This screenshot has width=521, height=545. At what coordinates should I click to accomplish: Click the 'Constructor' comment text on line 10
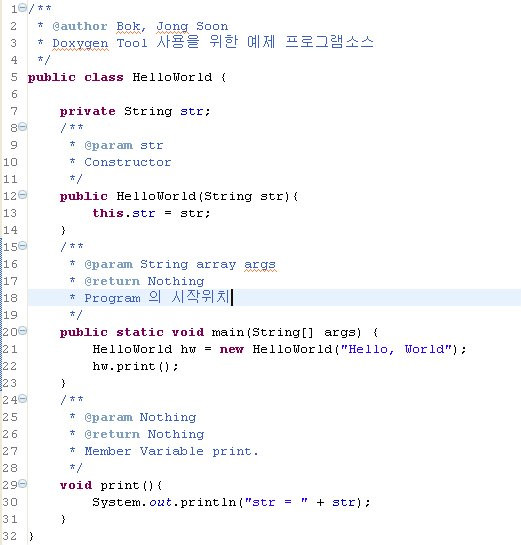coord(128,162)
